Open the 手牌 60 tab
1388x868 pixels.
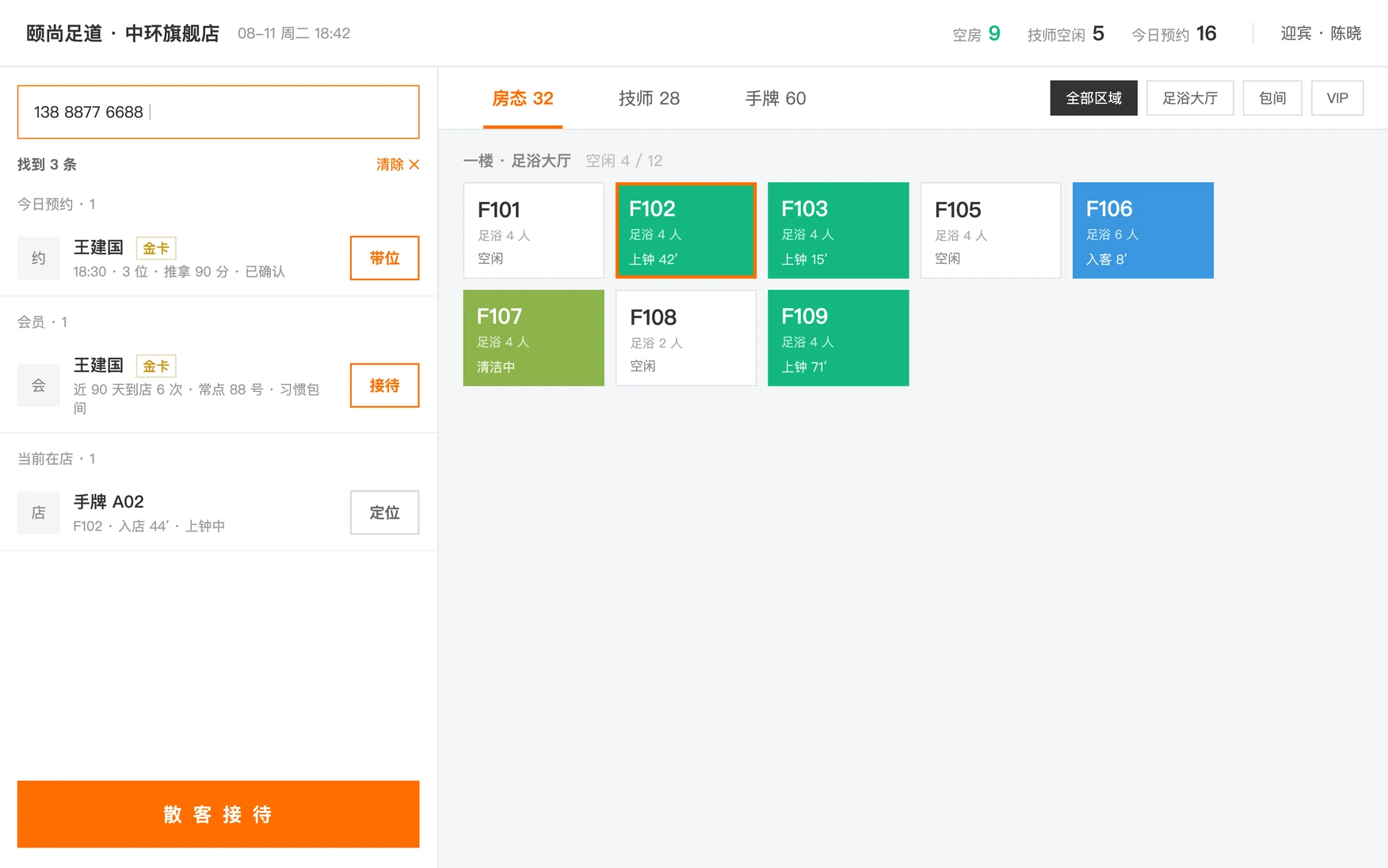(776, 98)
